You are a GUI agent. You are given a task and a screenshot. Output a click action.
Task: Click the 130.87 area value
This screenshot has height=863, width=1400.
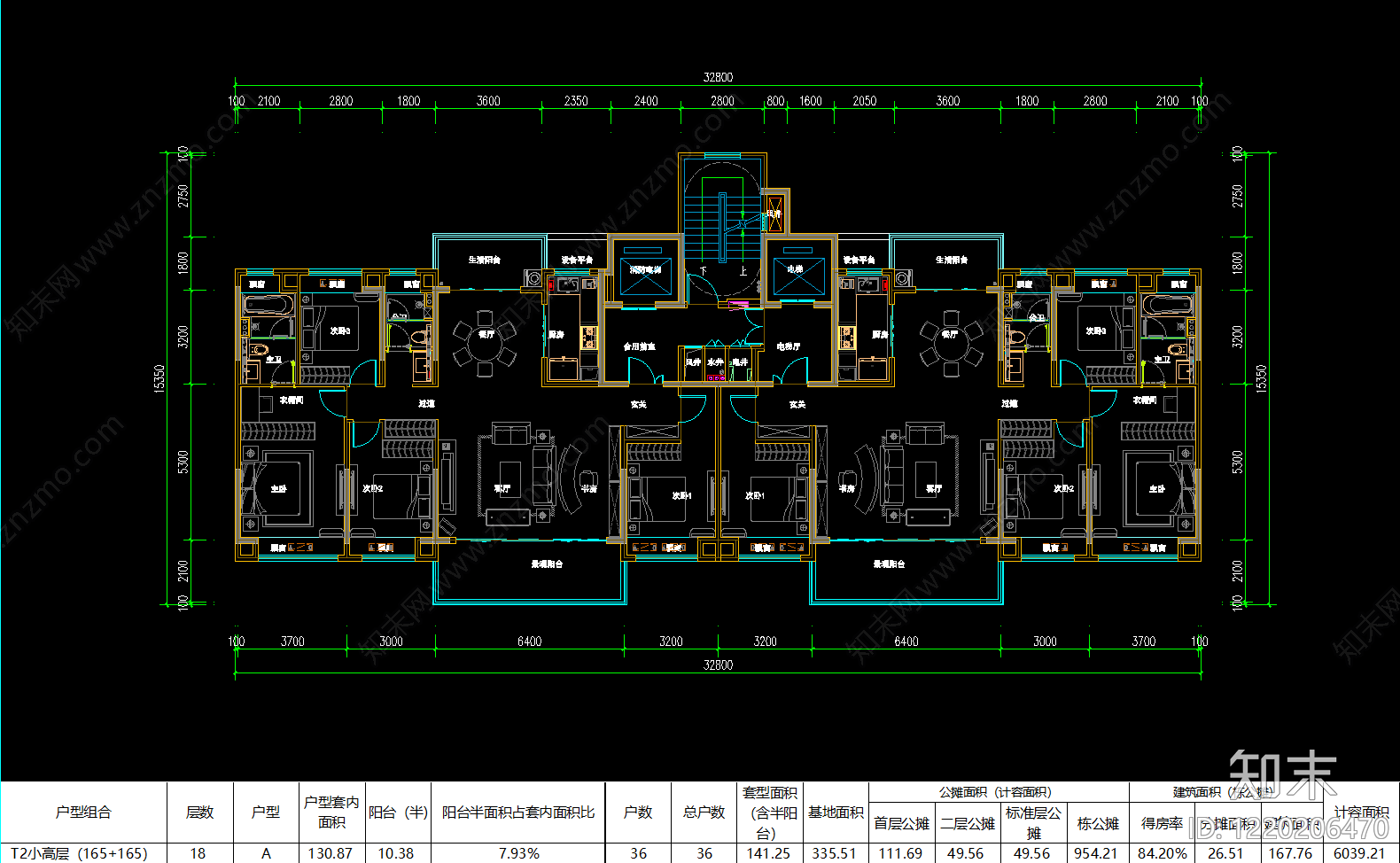tap(330, 853)
